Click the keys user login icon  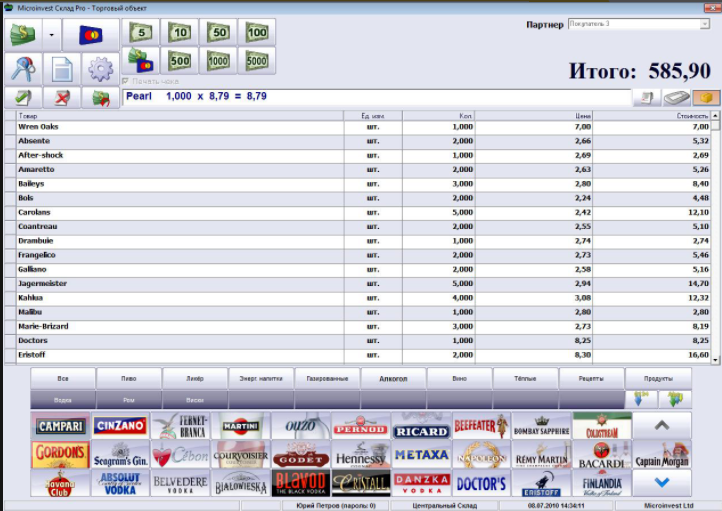coord(22,69)
